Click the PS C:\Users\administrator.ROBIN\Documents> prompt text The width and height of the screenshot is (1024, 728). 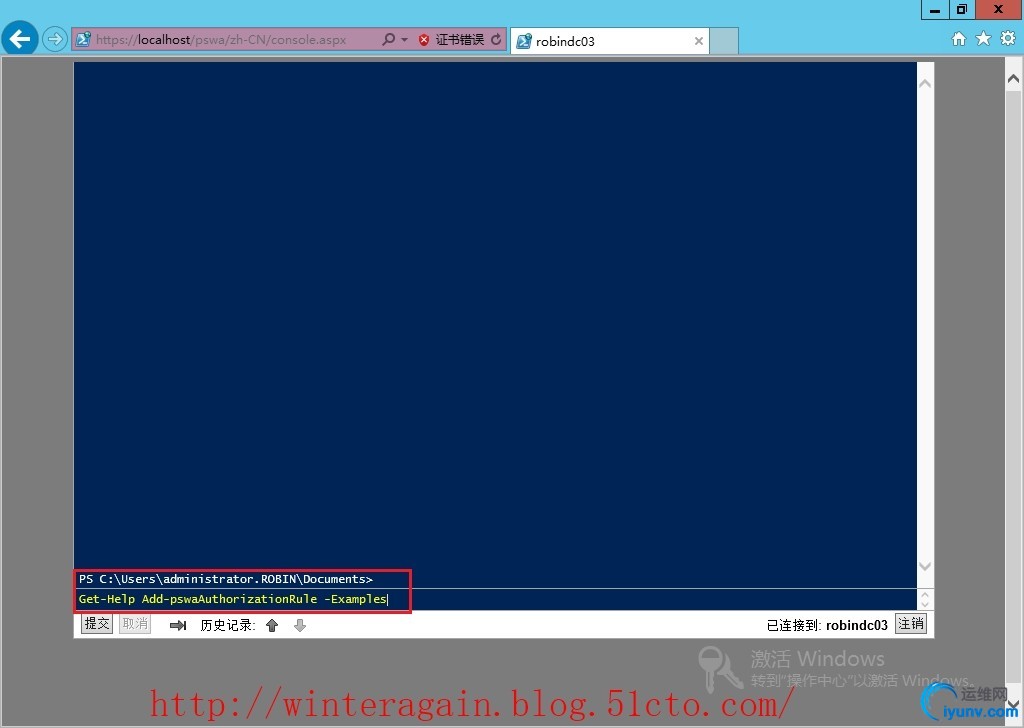point(226,579)
